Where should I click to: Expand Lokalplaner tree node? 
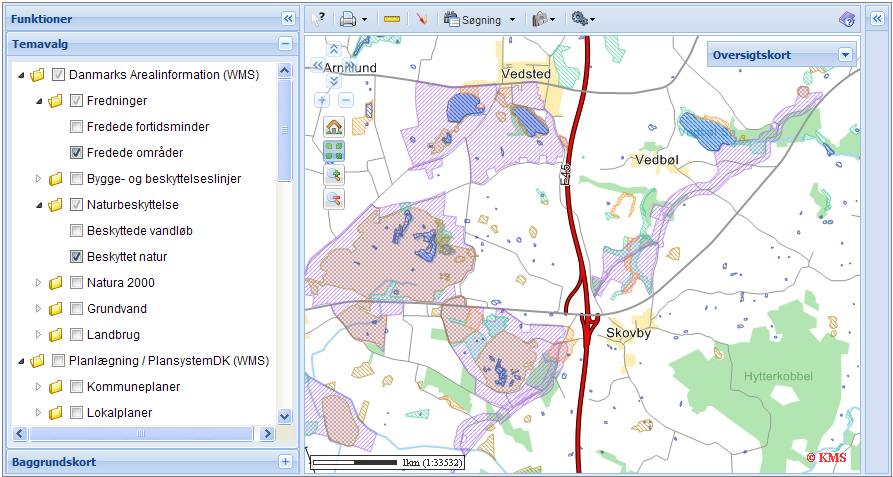click(x=39, y=413)
